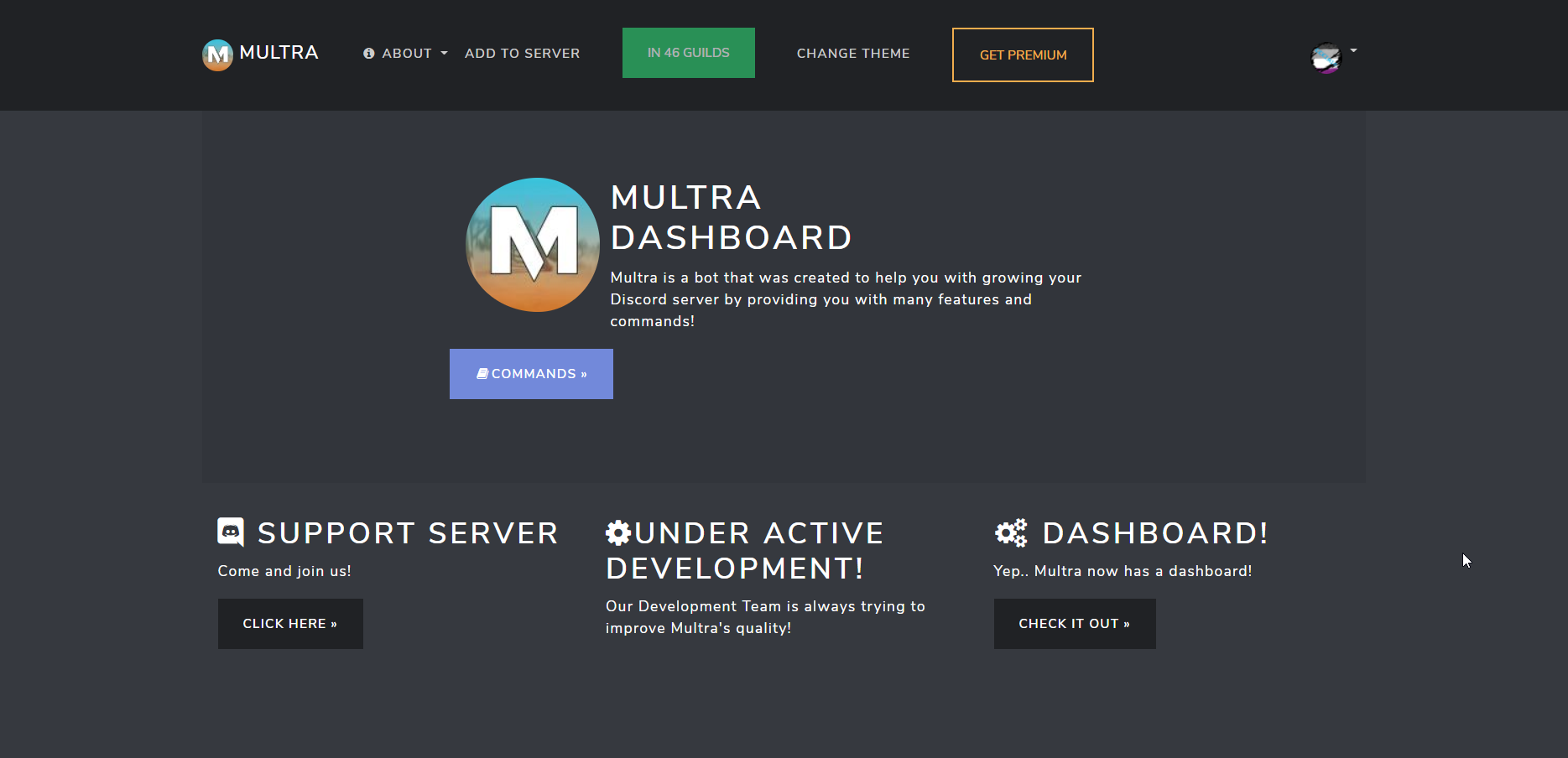The image size is (1568, 758).
Task: Click the book icon on Commands button
Action: (482, 374)
